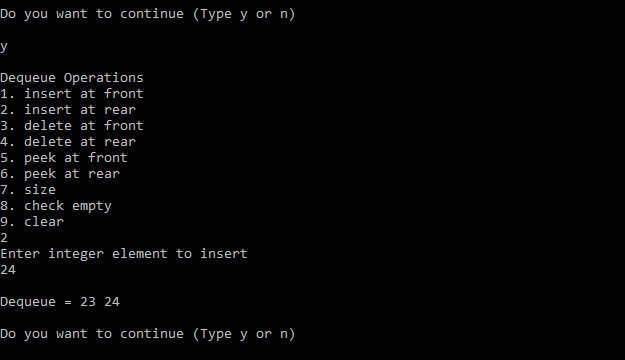Click the 'Dequeue Operations' heading text
Image resolution: width=625 pixels, height=360 pixels.
click(72, 78)
